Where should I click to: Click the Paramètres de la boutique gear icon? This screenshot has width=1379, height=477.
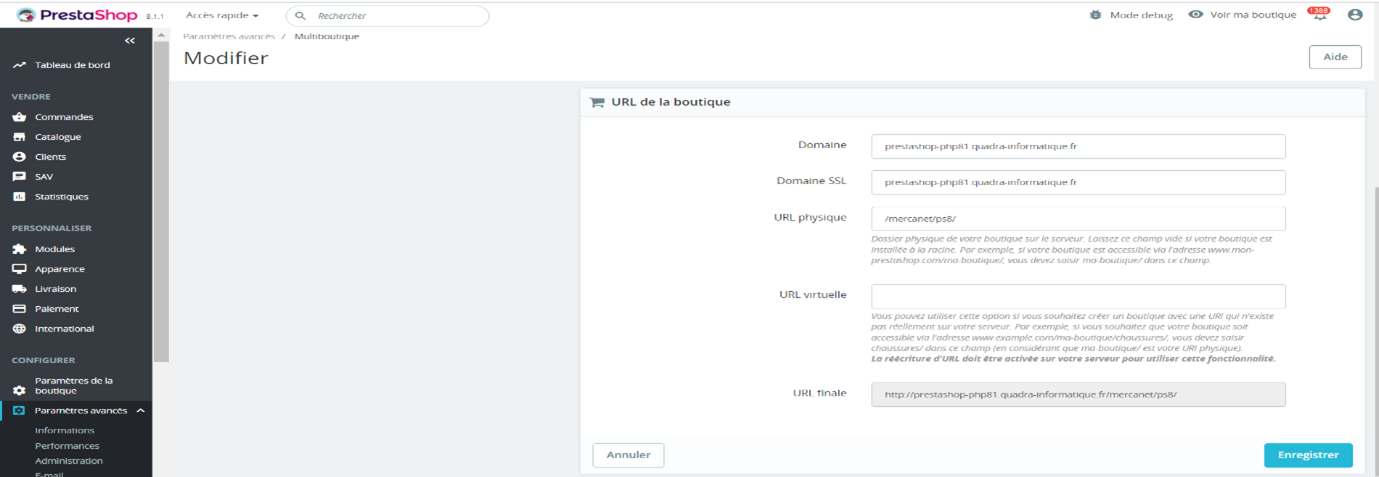coord(19,390)
